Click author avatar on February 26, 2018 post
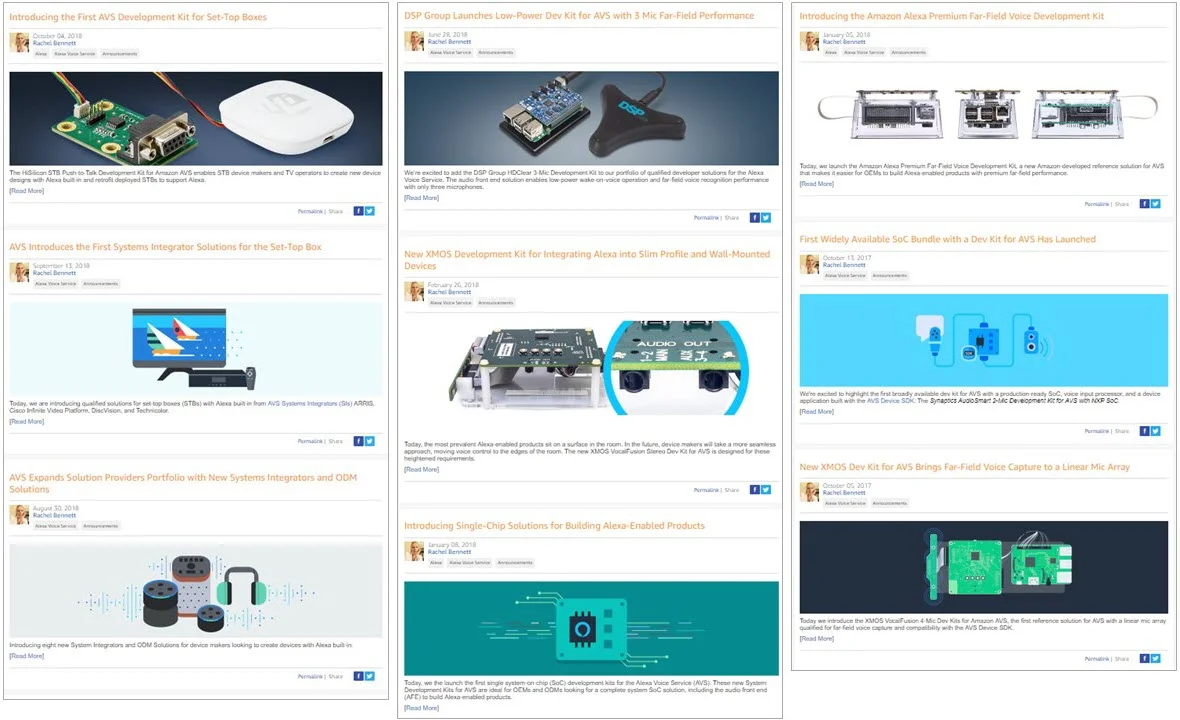Viewport: 1180px width, 720px height. (x=414, y=291)
